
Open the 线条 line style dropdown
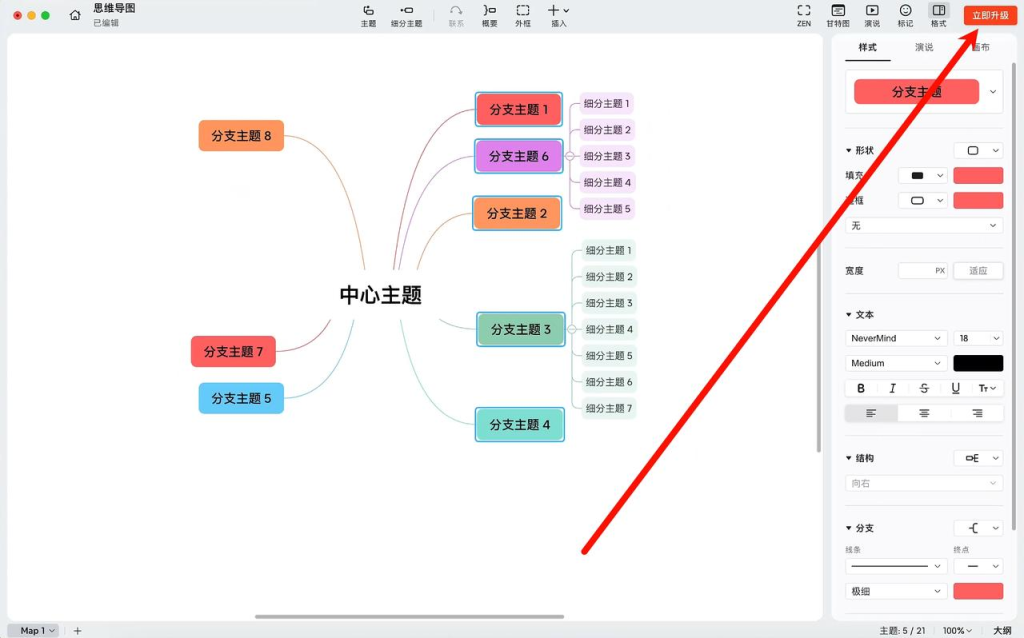tap(895, 566)
